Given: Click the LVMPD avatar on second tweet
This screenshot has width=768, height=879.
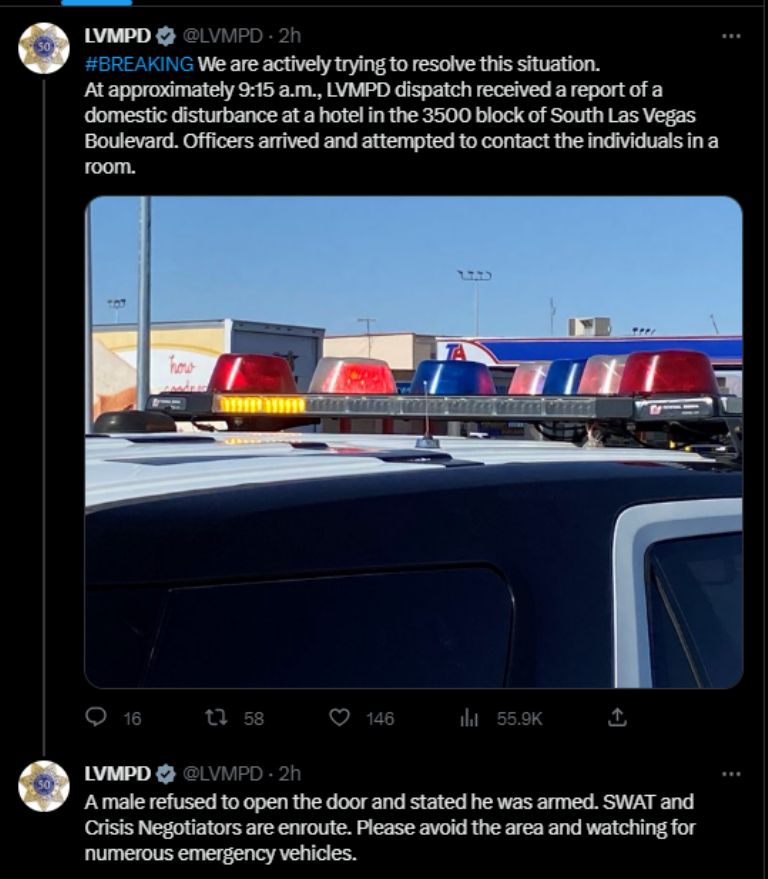Looking at the screenshot, I should point(44,786).
